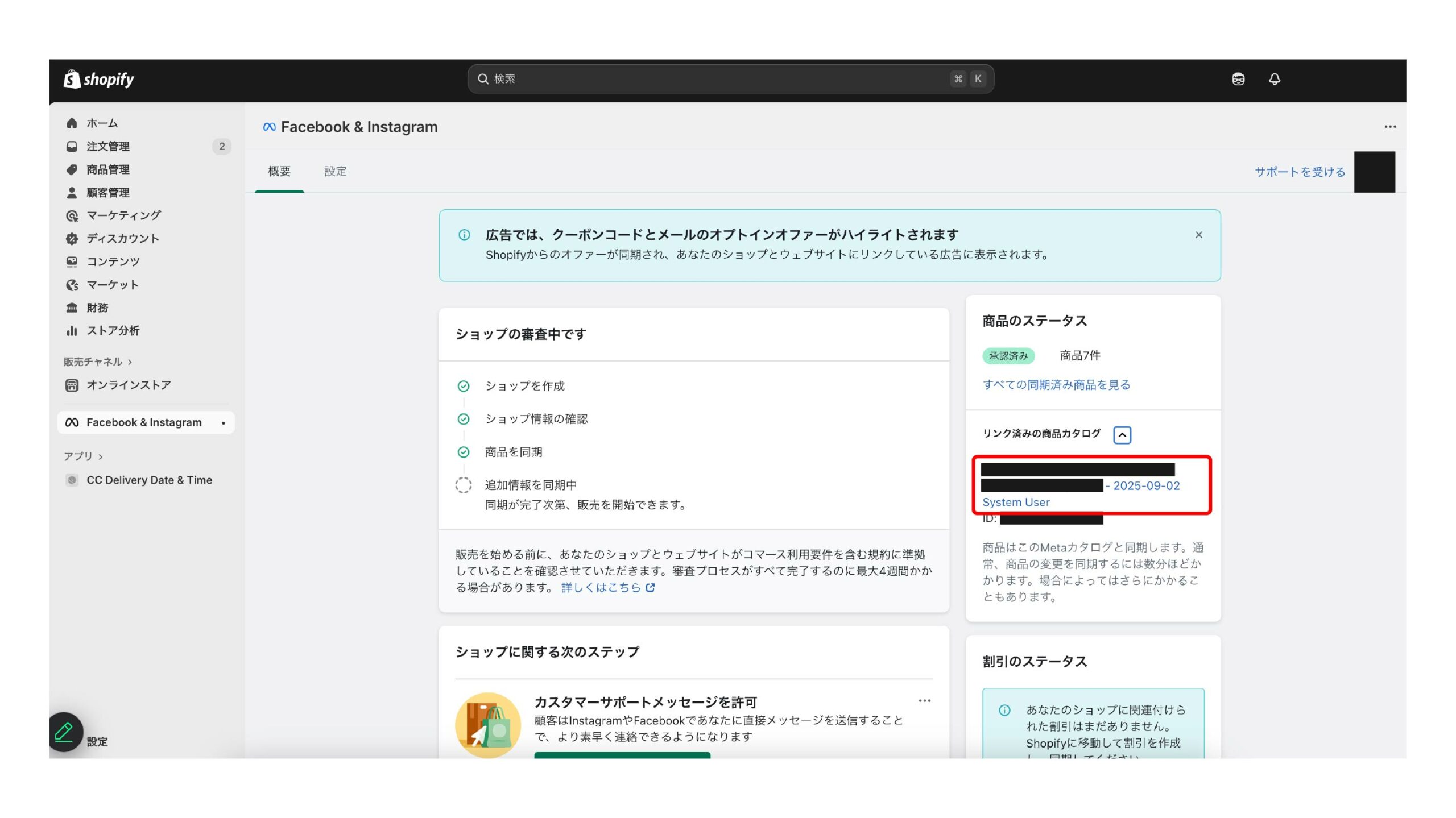Click the ディスカウント badge icon
The width and height of the screenshot is (1456, 818).
[x=72, y=239]
